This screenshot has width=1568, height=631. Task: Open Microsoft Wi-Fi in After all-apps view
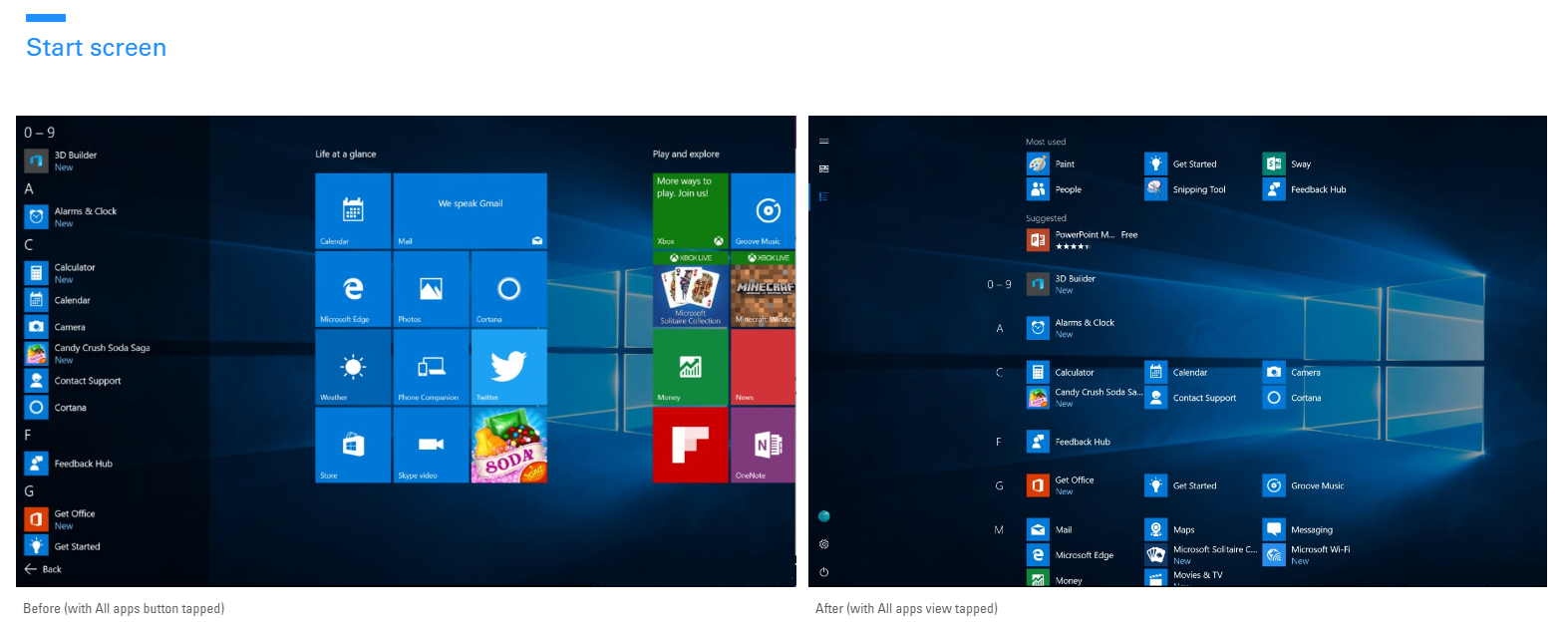(1308, 555)
